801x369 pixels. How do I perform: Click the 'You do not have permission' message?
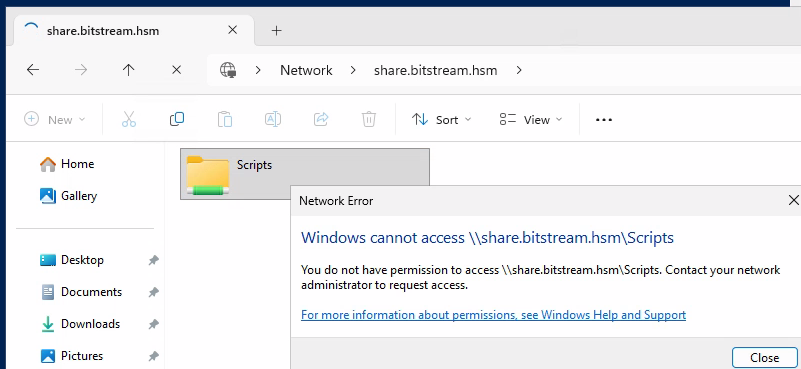pos(540,277)
